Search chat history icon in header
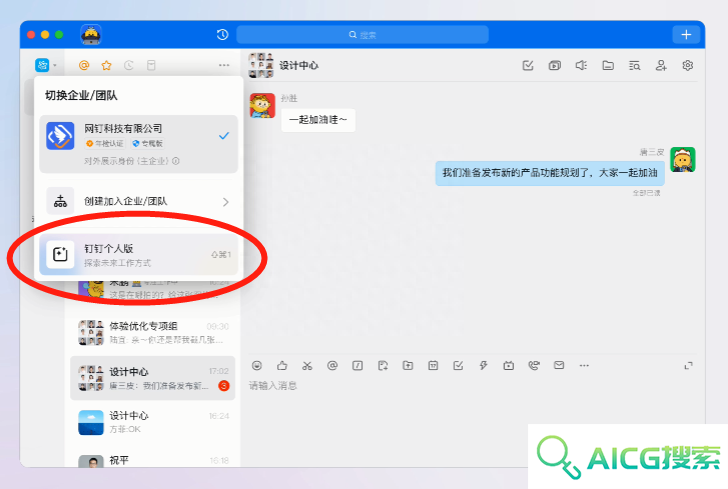The image size is (728, 489). (635, 65)
